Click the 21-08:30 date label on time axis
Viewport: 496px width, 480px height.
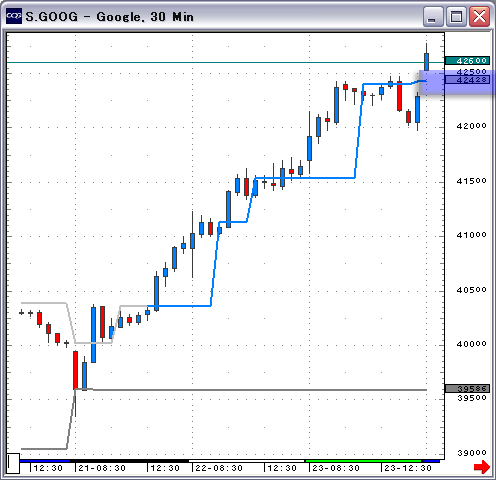point(102,468)
